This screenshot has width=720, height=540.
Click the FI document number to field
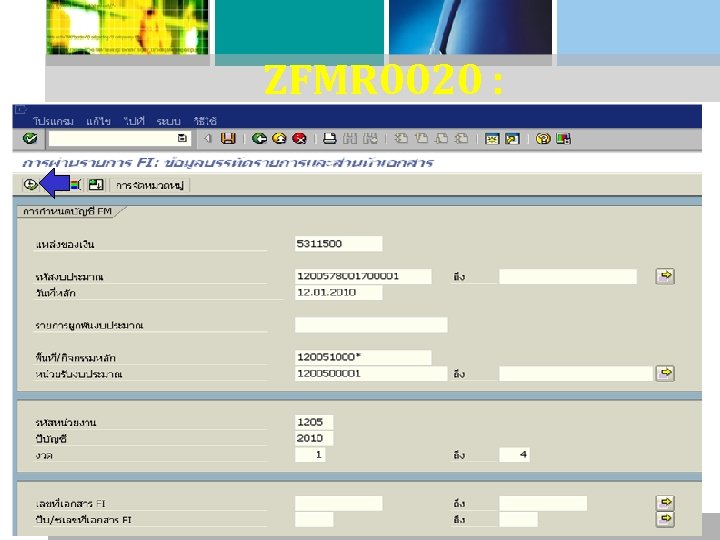pos(543,503)
